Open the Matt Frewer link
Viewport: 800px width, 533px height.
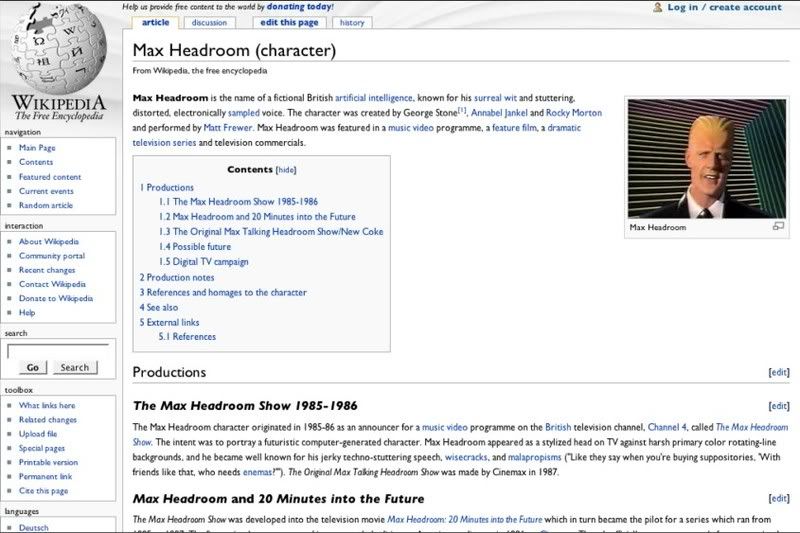coord(228,128)
